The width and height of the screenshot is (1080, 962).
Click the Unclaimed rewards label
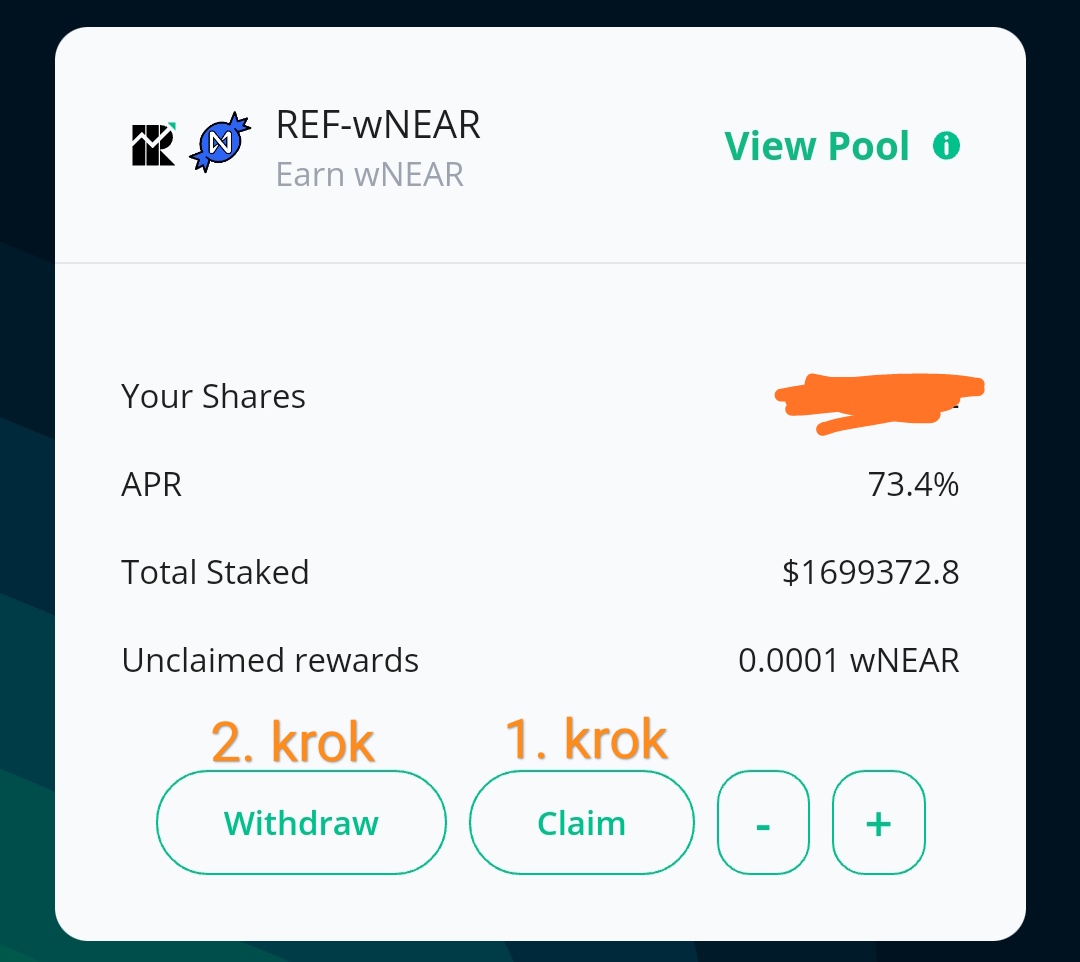click(270, 661)
